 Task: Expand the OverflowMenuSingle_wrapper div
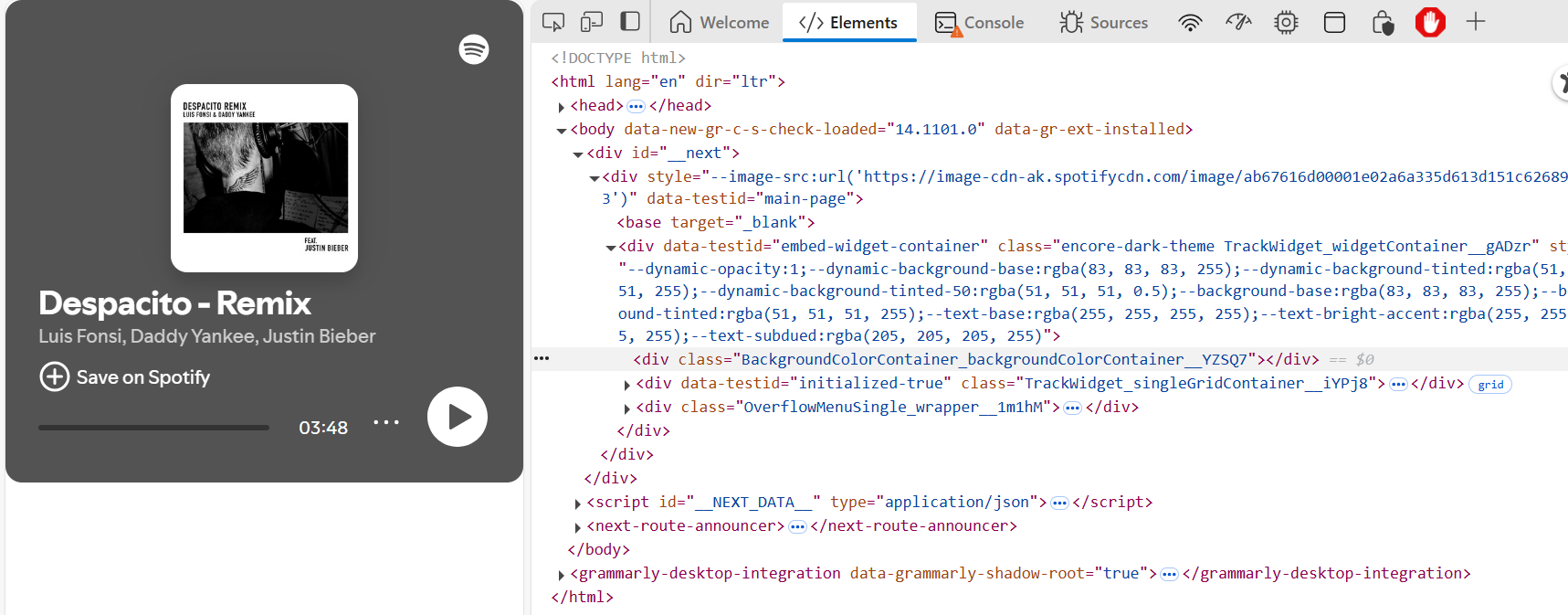(626, 408)
